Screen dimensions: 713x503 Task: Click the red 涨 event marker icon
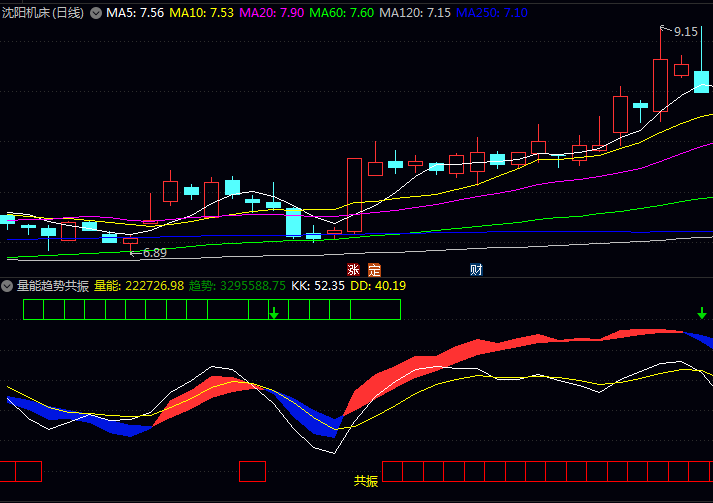(x=353, y=270)
